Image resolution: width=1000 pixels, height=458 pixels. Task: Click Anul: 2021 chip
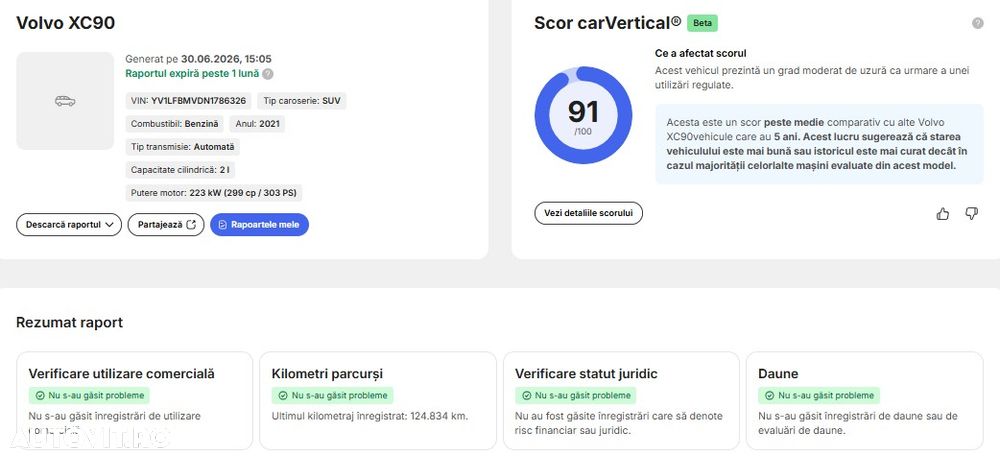pyautogui.click(x=257, y=124)
